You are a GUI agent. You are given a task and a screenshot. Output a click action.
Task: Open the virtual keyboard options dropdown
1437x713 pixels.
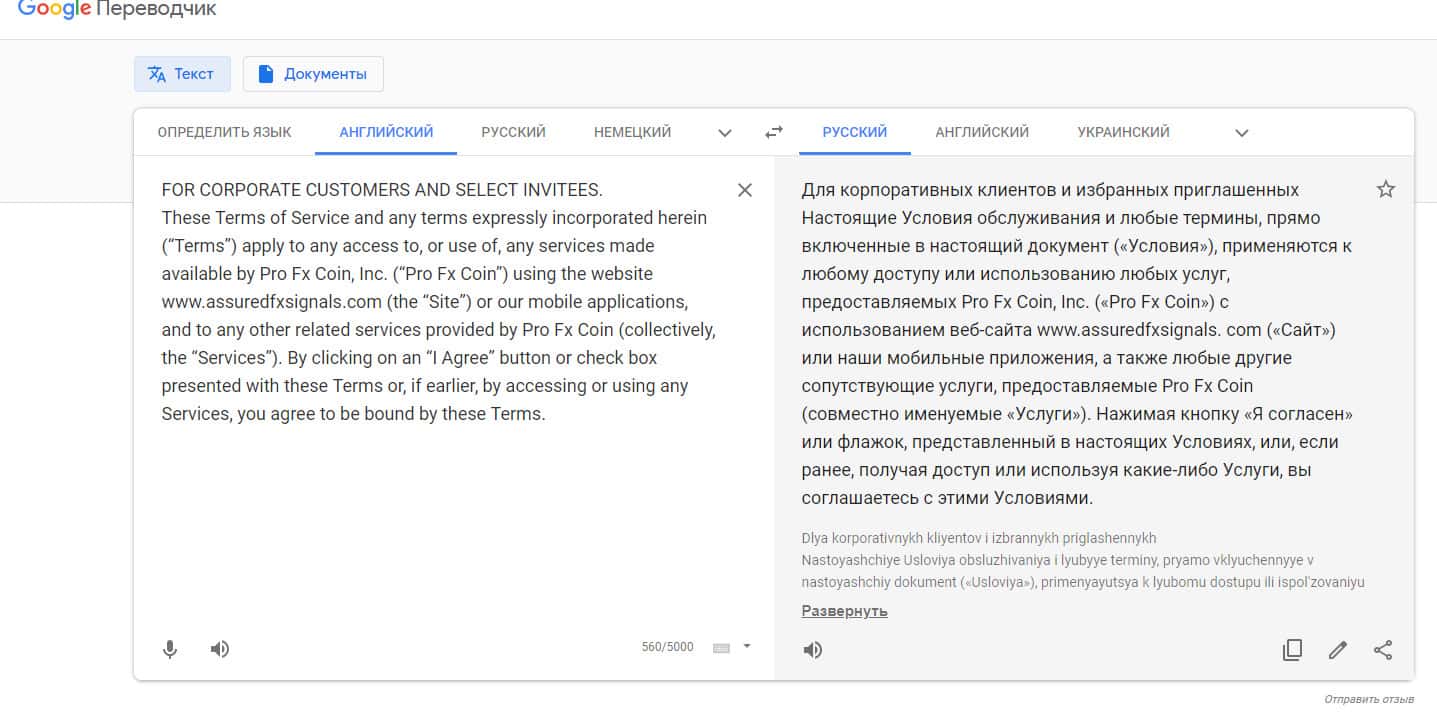click(746, 646)
